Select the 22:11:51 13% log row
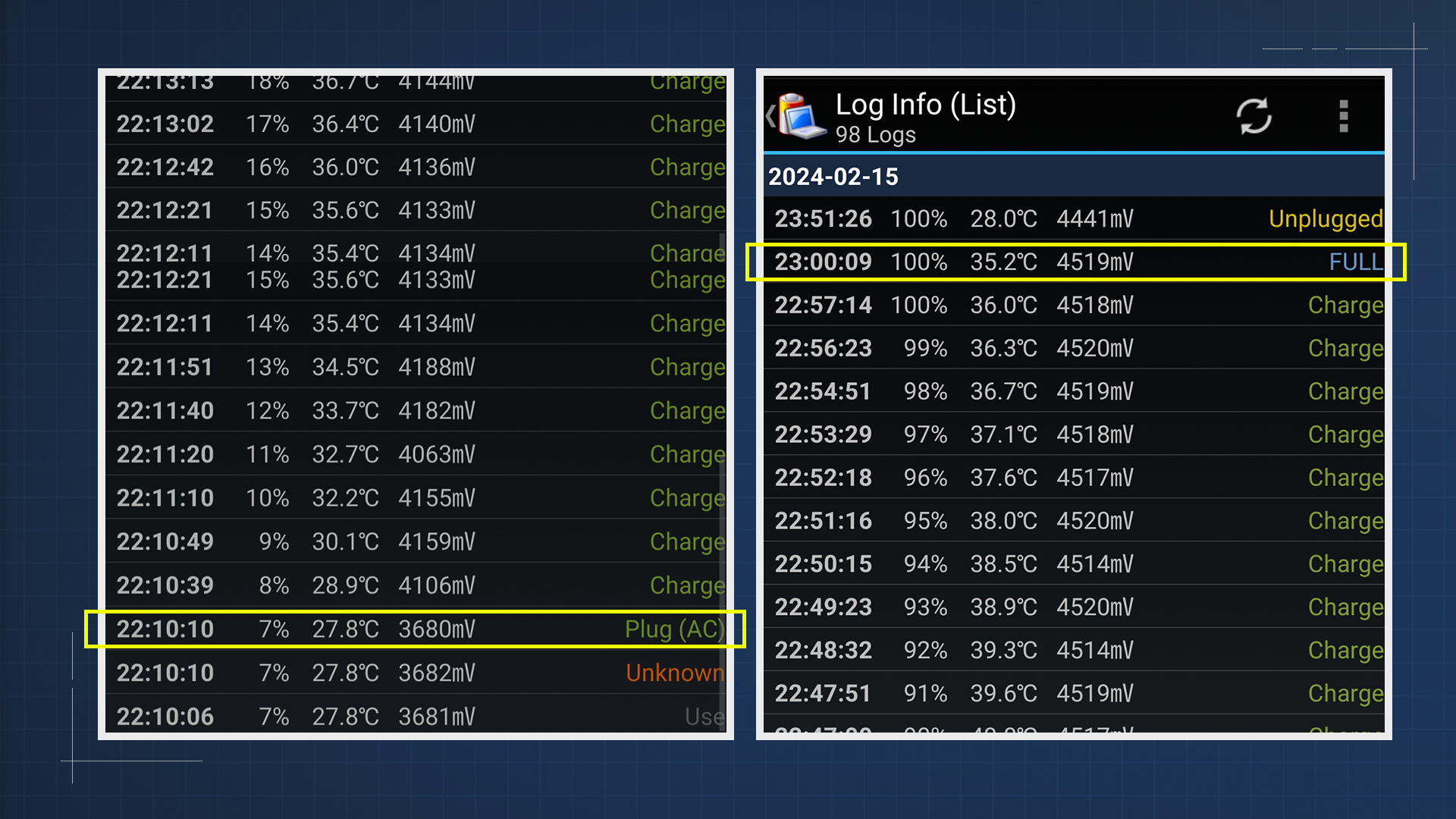Image resolution: width=1456 pixels, height=819 pixels. [416, 367]
